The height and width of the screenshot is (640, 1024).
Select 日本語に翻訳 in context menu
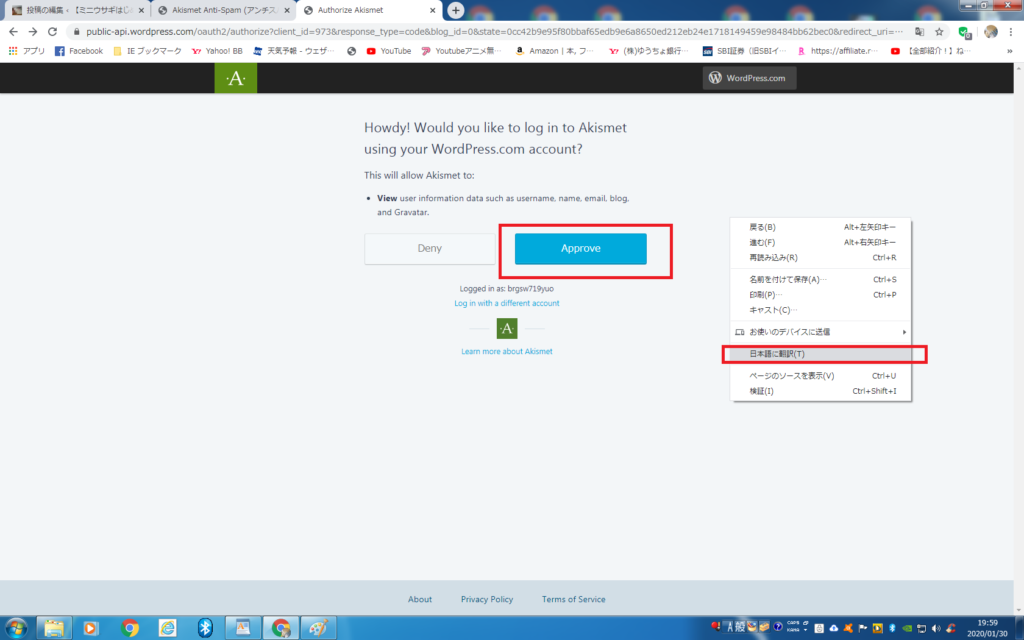click(778, 354)
